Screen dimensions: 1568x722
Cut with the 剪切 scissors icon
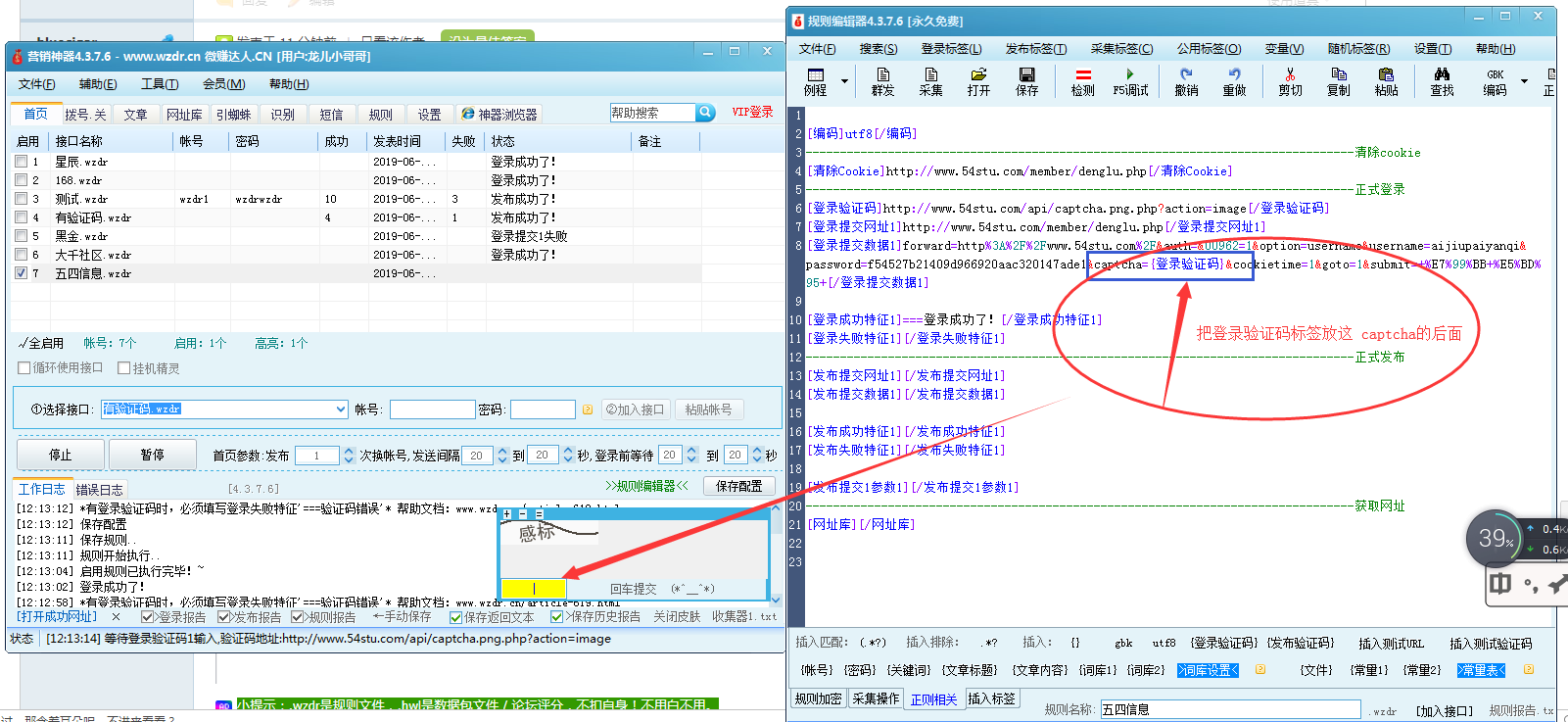tap(1290, 81)
